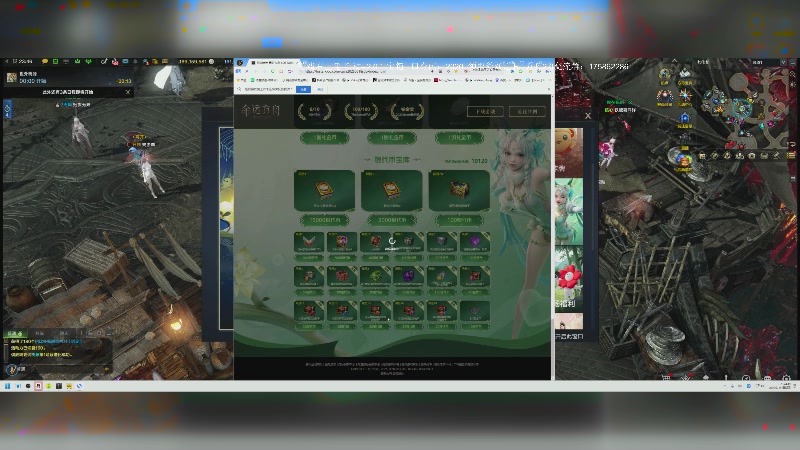Open the chat bubble icon in left game top bar
The image size is (800, 450).
pyautogui.click(x=44, y=61)
